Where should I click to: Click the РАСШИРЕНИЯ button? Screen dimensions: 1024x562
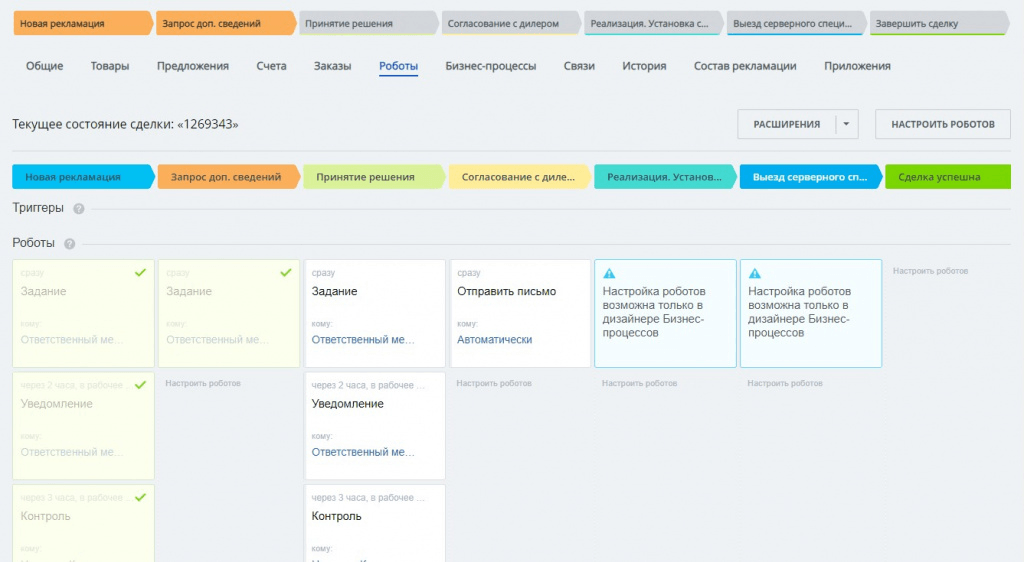pyautogui.click(x=786, y=124)
